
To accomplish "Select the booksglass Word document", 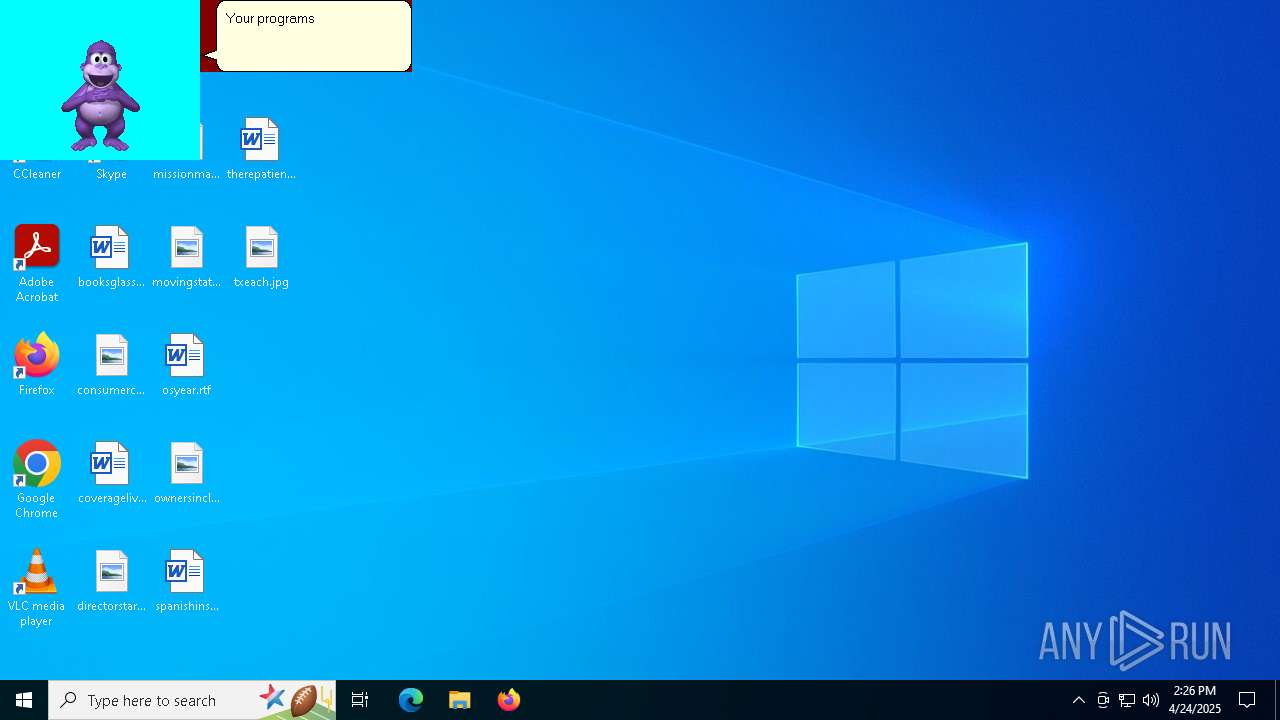I will point(111,257).
